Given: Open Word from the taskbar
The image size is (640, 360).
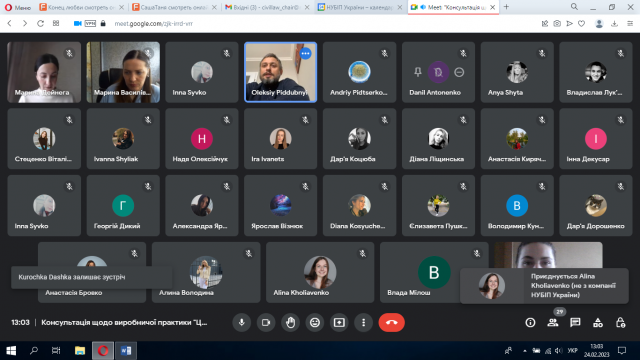Looking at the screenshot, I should 126,351.
